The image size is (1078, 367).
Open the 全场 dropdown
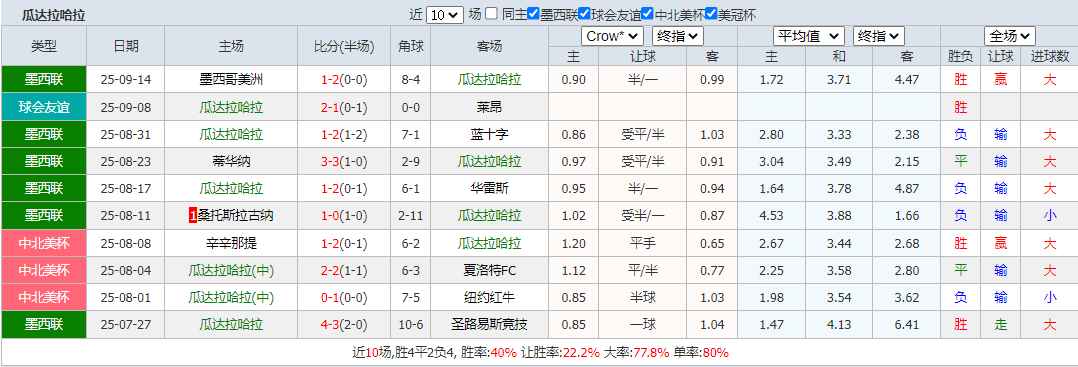pyautogui.click(x=1009, y=36)
